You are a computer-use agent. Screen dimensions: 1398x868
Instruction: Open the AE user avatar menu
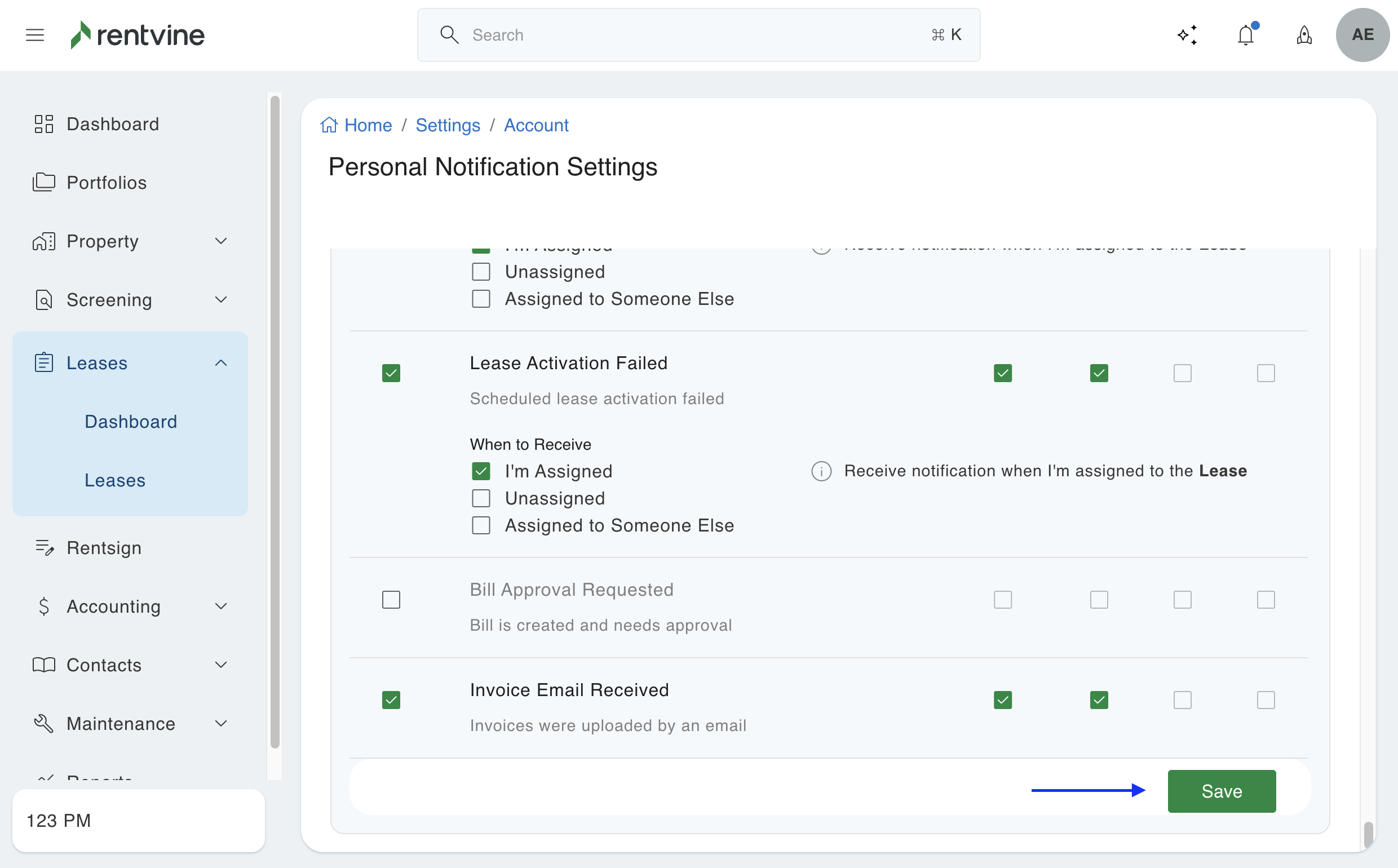click(x=1362, y=35)
